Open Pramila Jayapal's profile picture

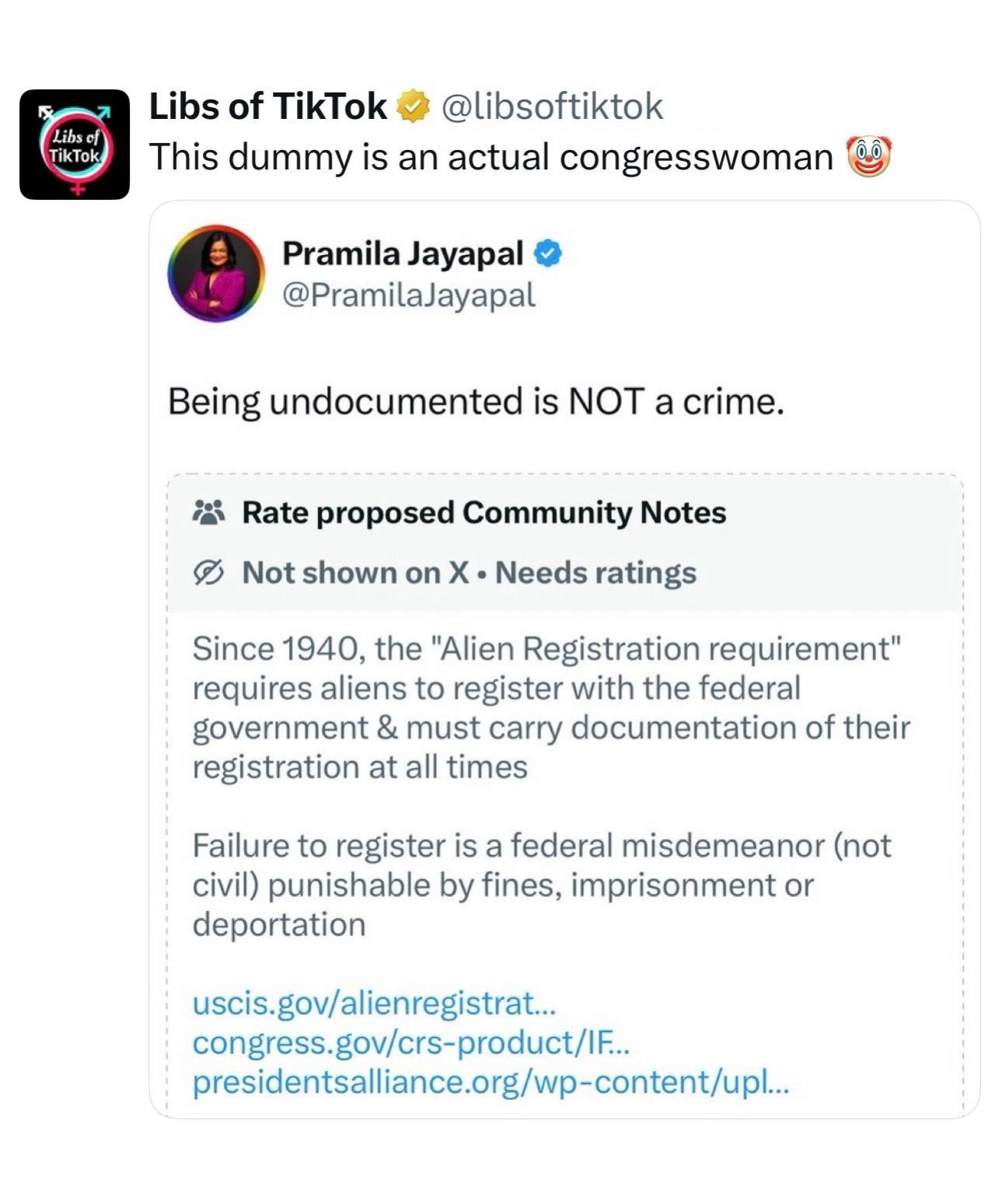pos(216,274)
